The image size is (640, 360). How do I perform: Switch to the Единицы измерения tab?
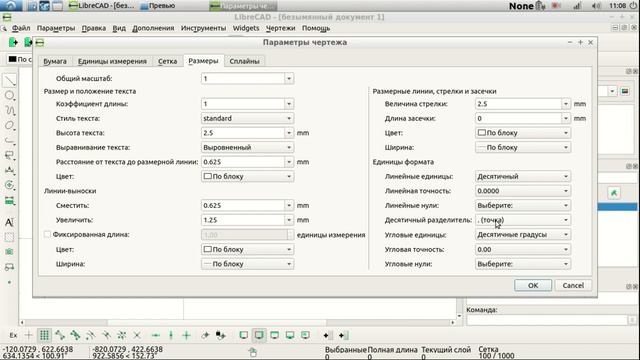(112, 61)
